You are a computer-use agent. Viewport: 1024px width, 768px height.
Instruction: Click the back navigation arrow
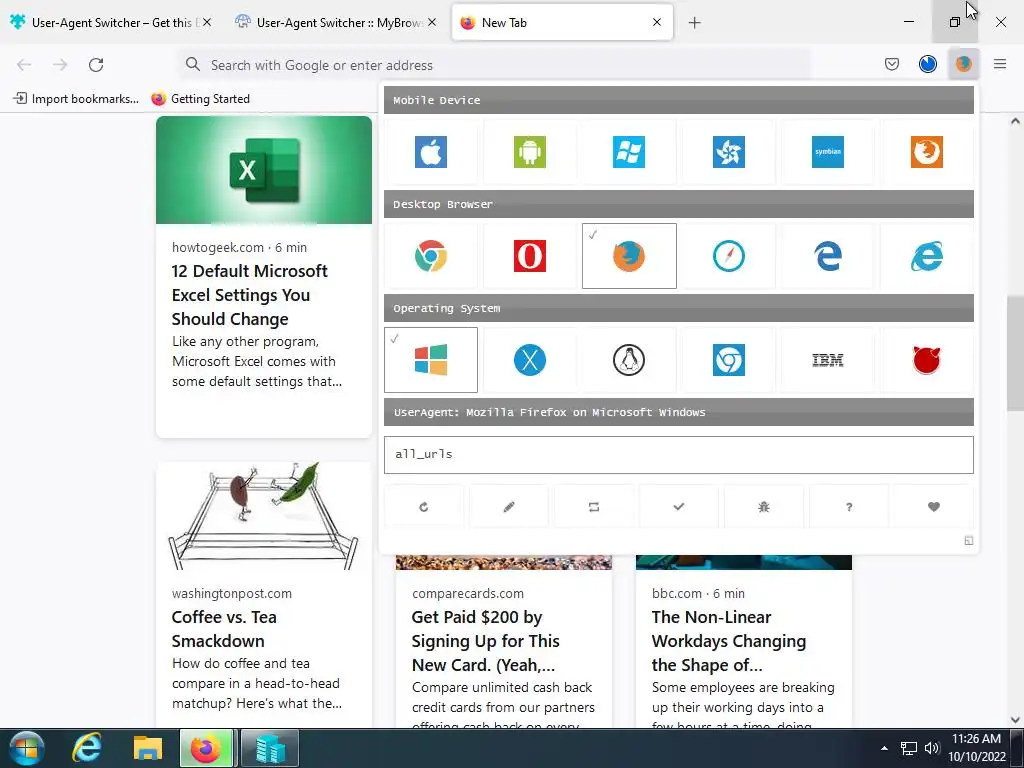click(24, 65)
